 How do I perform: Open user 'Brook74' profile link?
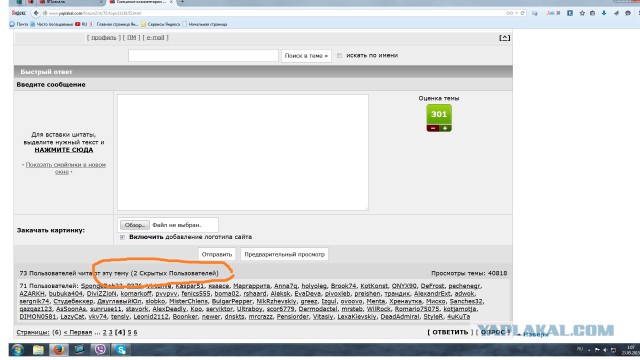click(343, 286)
